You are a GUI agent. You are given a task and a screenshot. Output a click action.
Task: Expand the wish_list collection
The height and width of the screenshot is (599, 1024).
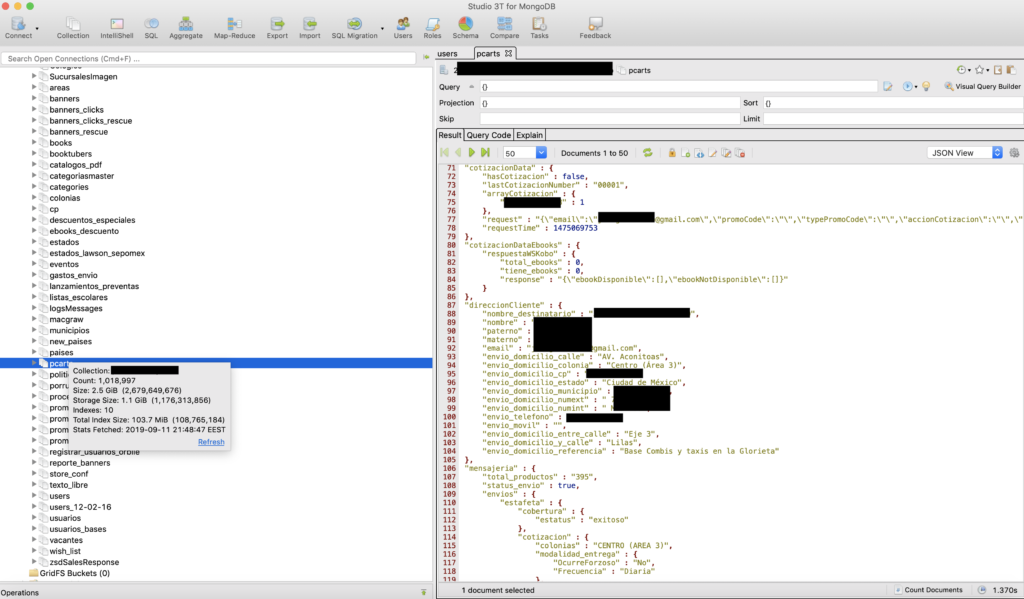click(34, 551)
